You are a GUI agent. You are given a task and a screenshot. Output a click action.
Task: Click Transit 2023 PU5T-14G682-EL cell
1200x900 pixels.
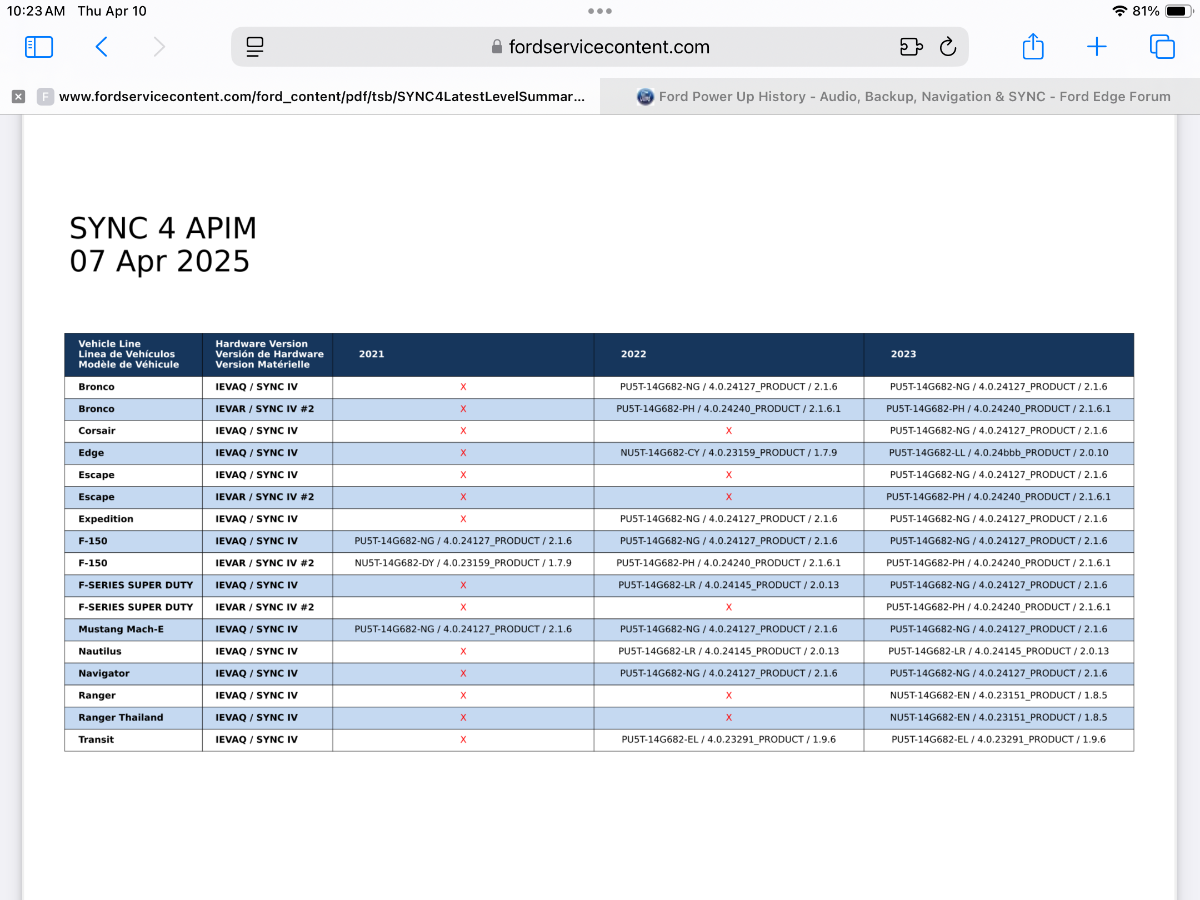click(999, 739)
